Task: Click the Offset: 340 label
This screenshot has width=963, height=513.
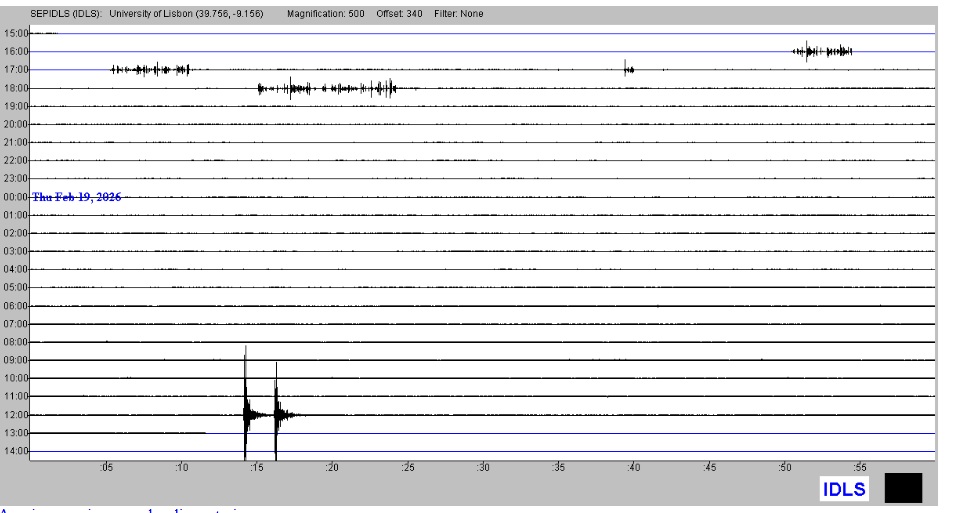Action: (x=399, y=14)
